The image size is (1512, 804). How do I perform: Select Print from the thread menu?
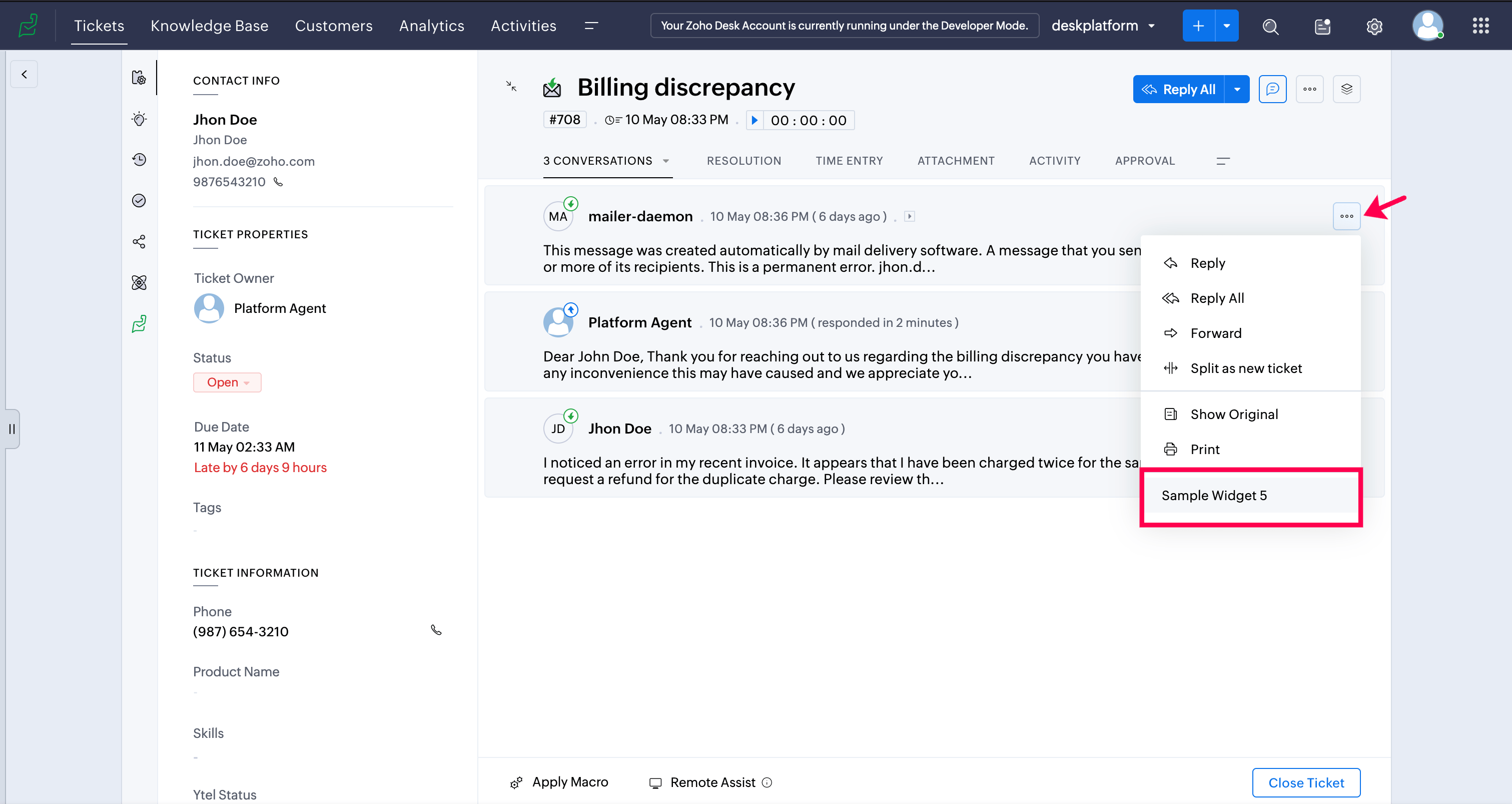pos(1250,449)
